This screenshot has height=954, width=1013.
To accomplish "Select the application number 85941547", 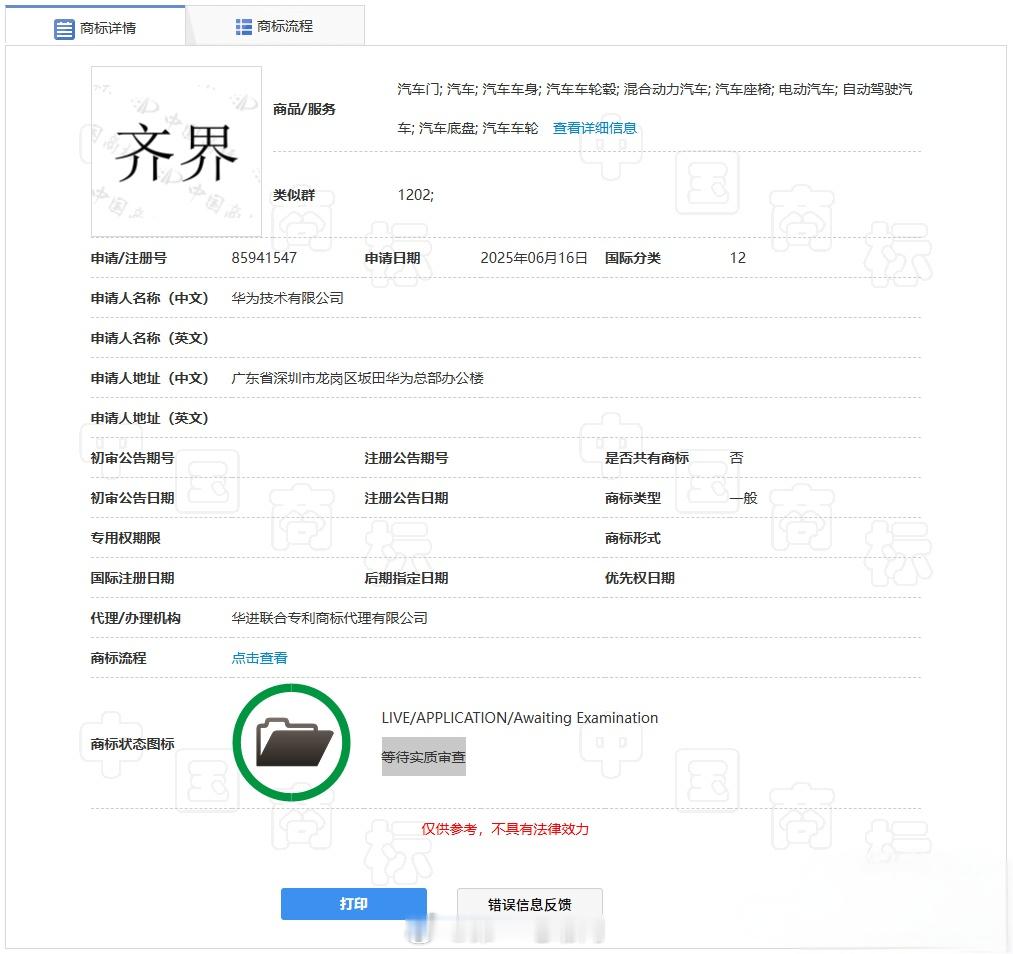I will click(262, 257).
